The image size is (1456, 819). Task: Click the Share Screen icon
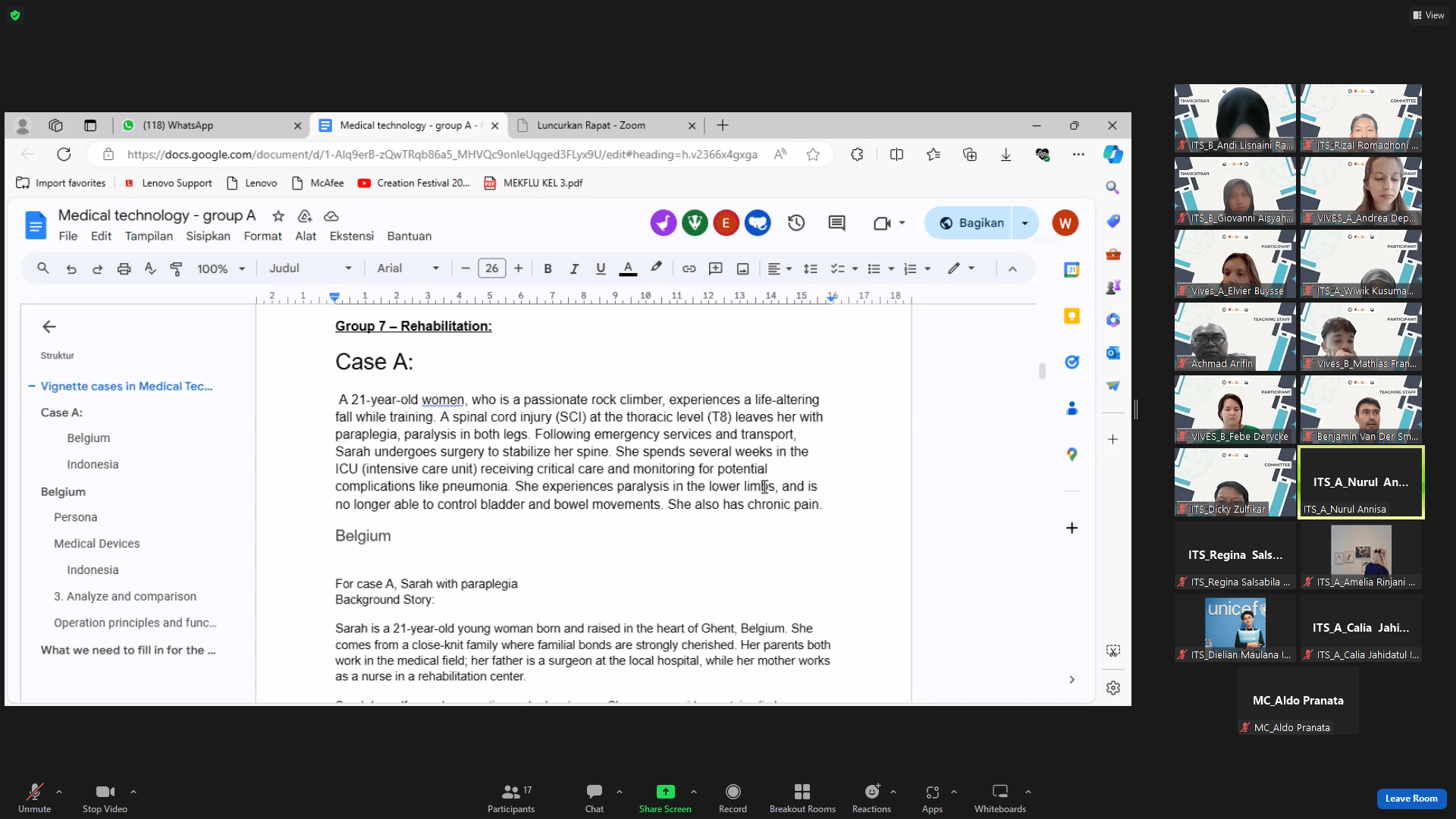(665, 792)
